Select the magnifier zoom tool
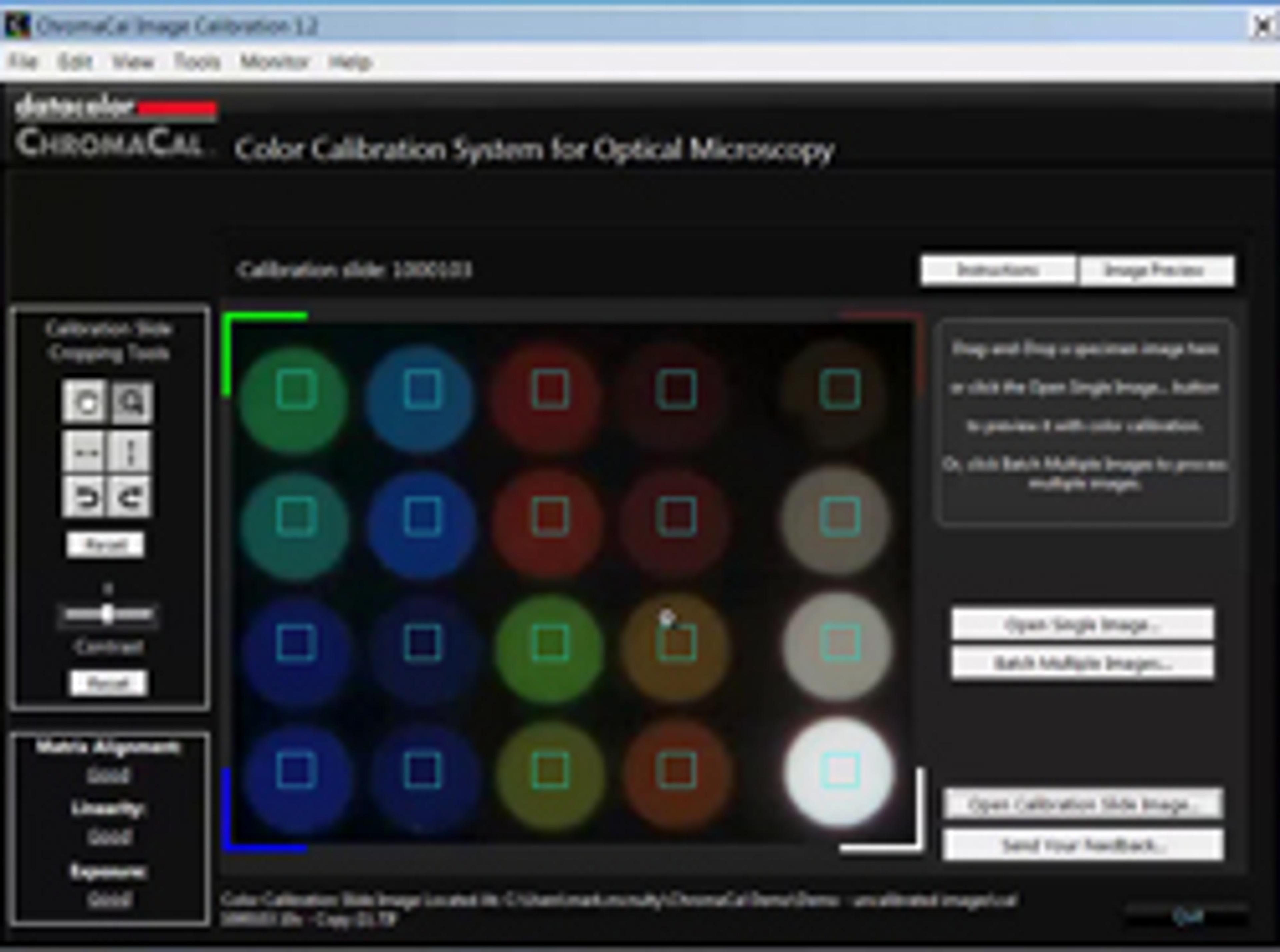Viewport: 1280px width, 952px height. (131, 402)
